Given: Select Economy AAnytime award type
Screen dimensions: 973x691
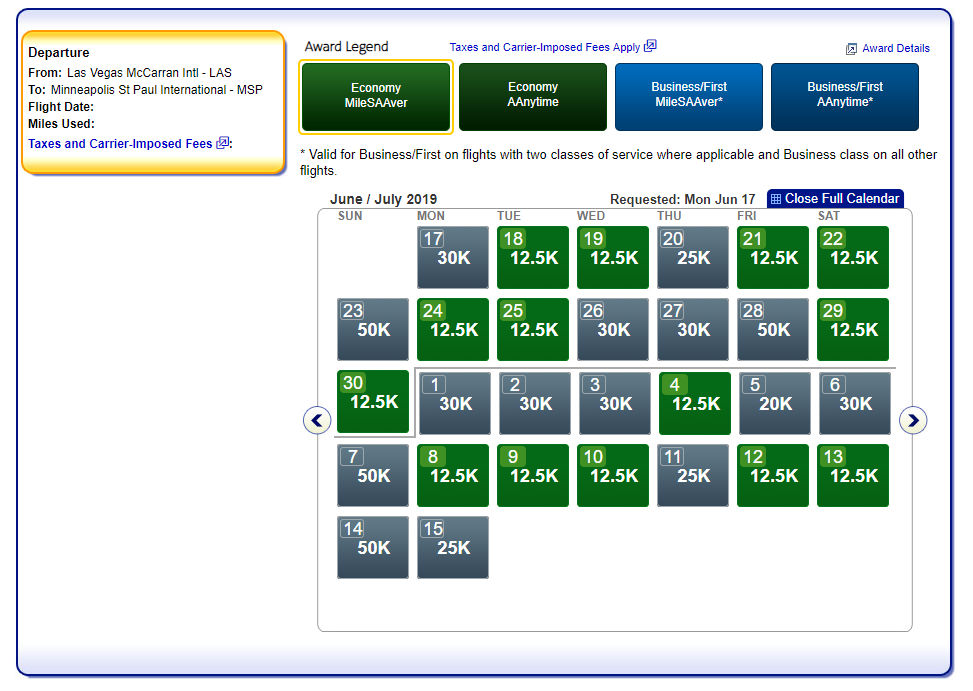Looking at the screenshot, I should point(533,96).
